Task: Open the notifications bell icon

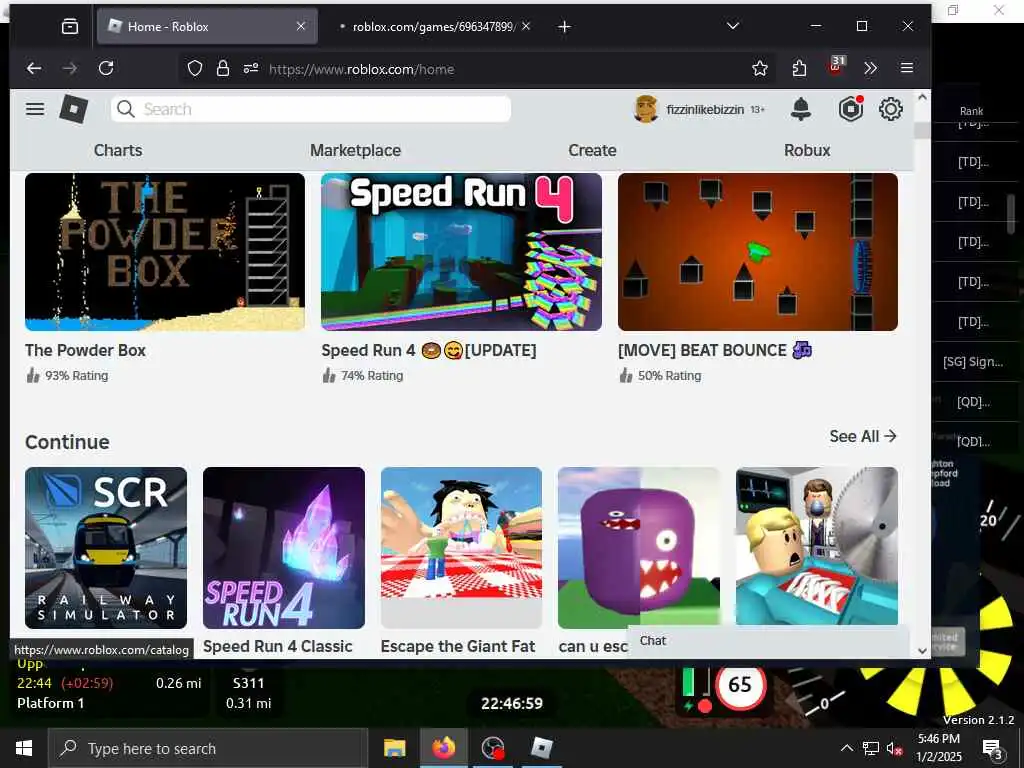Action: 801,109
